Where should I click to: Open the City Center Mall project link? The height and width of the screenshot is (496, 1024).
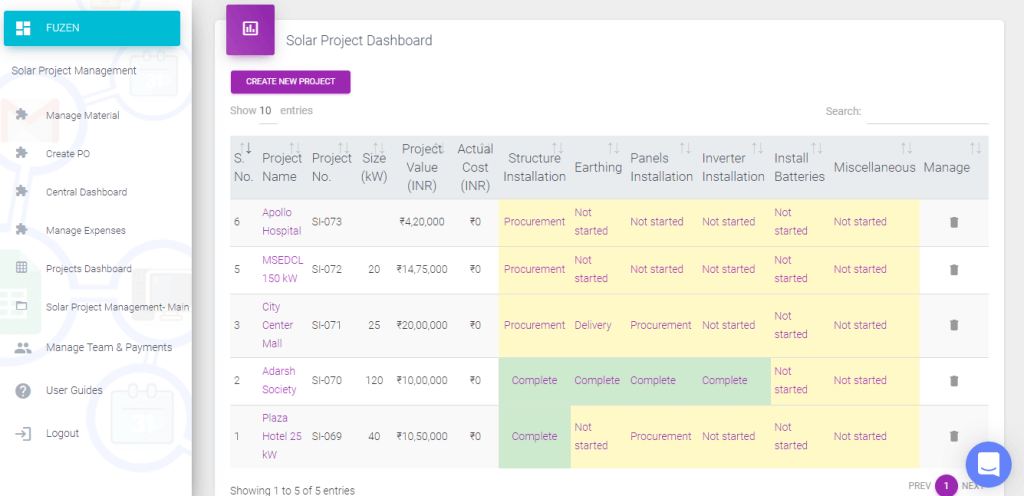tap(278, 325)
